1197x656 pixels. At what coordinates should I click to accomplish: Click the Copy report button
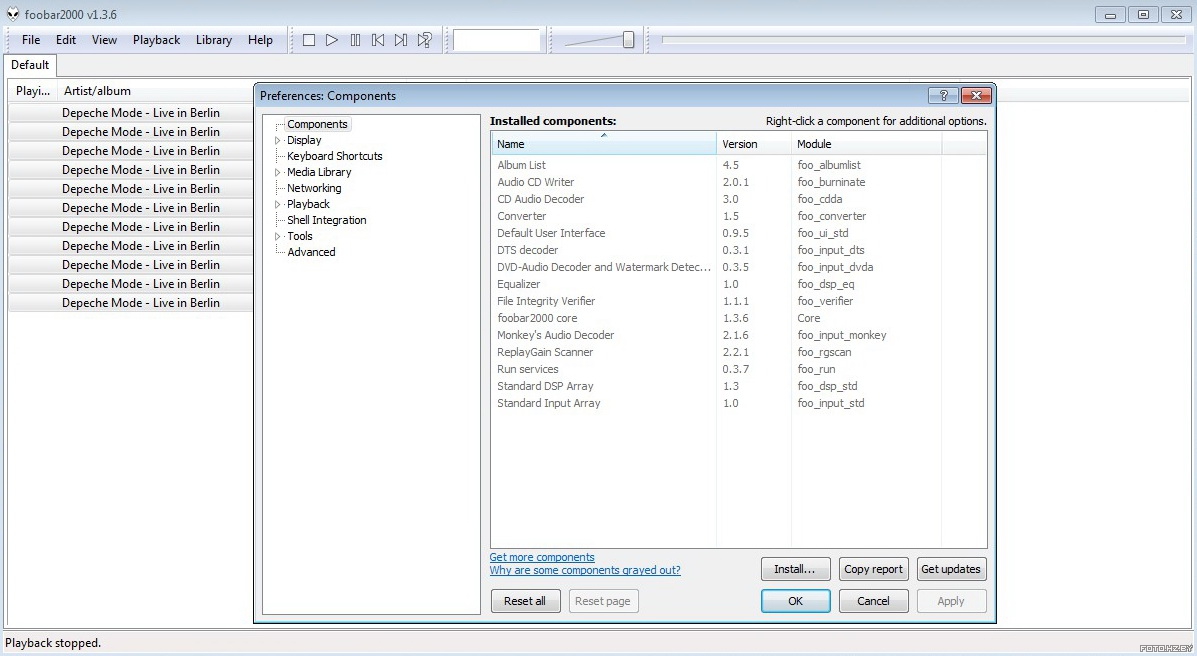click(x=873, y=569)
